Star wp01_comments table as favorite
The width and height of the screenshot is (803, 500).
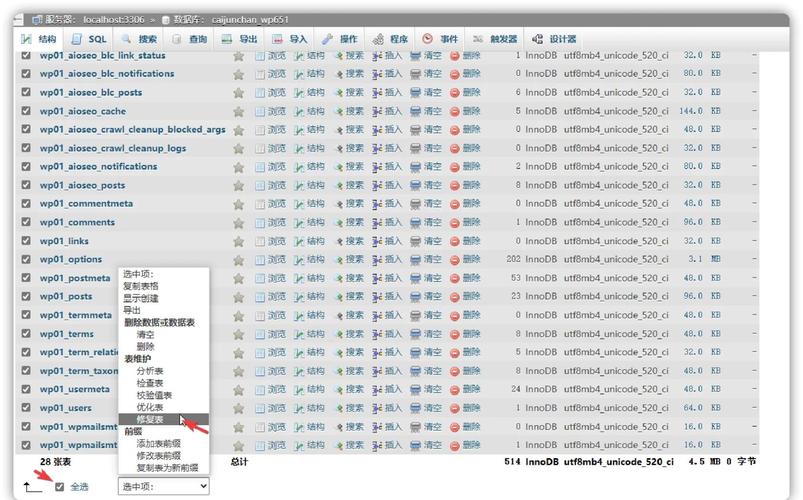pyautogui.click(x=238, y=223)
